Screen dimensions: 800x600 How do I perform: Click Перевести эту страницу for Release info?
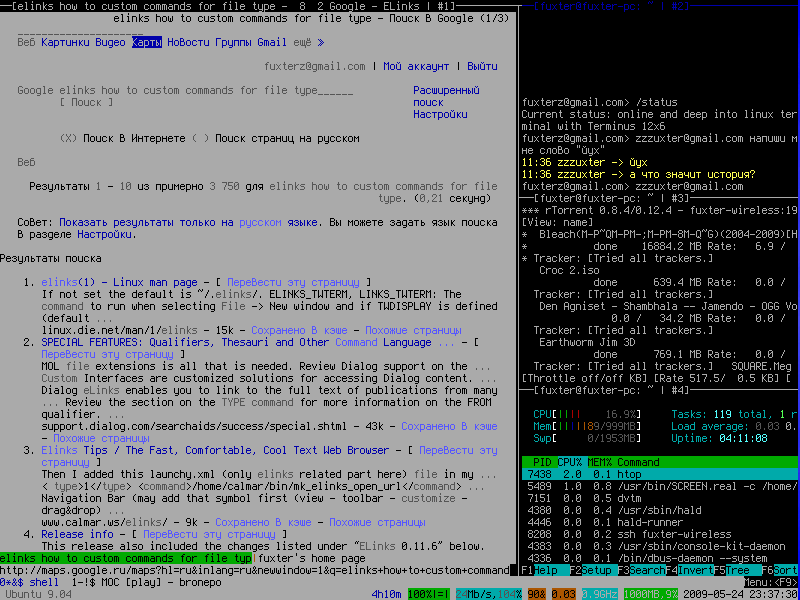pos(209,535)
